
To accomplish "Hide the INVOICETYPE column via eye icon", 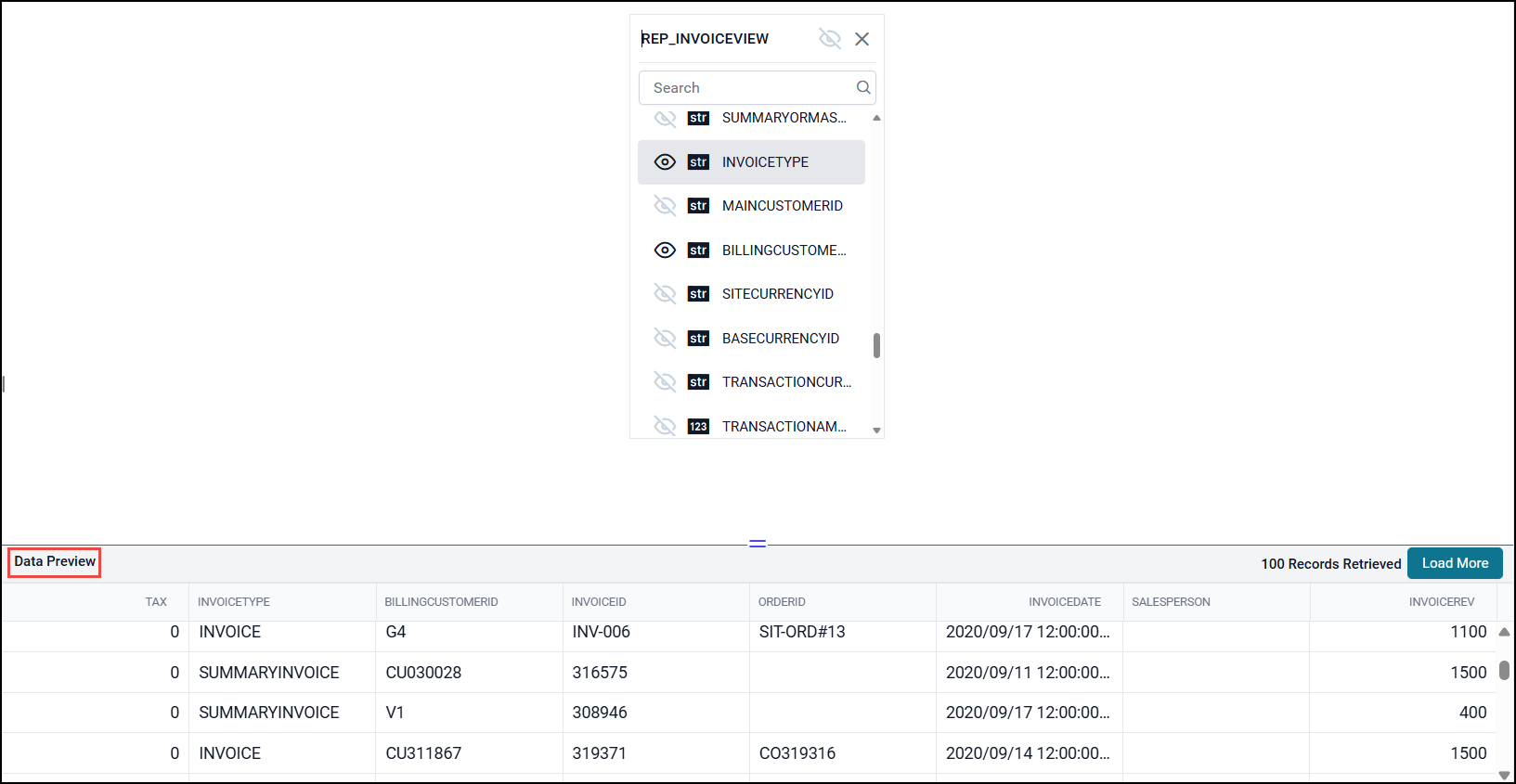I will 665,162.
